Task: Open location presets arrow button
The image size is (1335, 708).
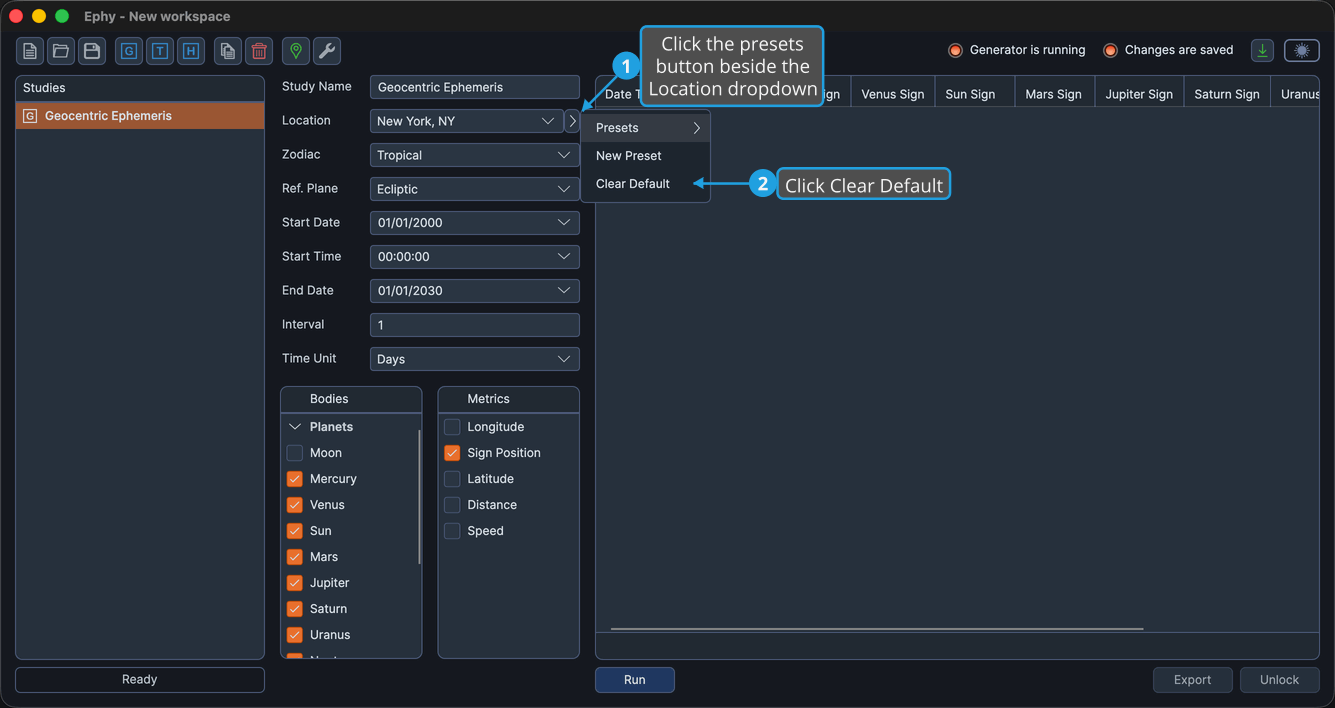Action: pyautogui.click(x=572, y=121)
